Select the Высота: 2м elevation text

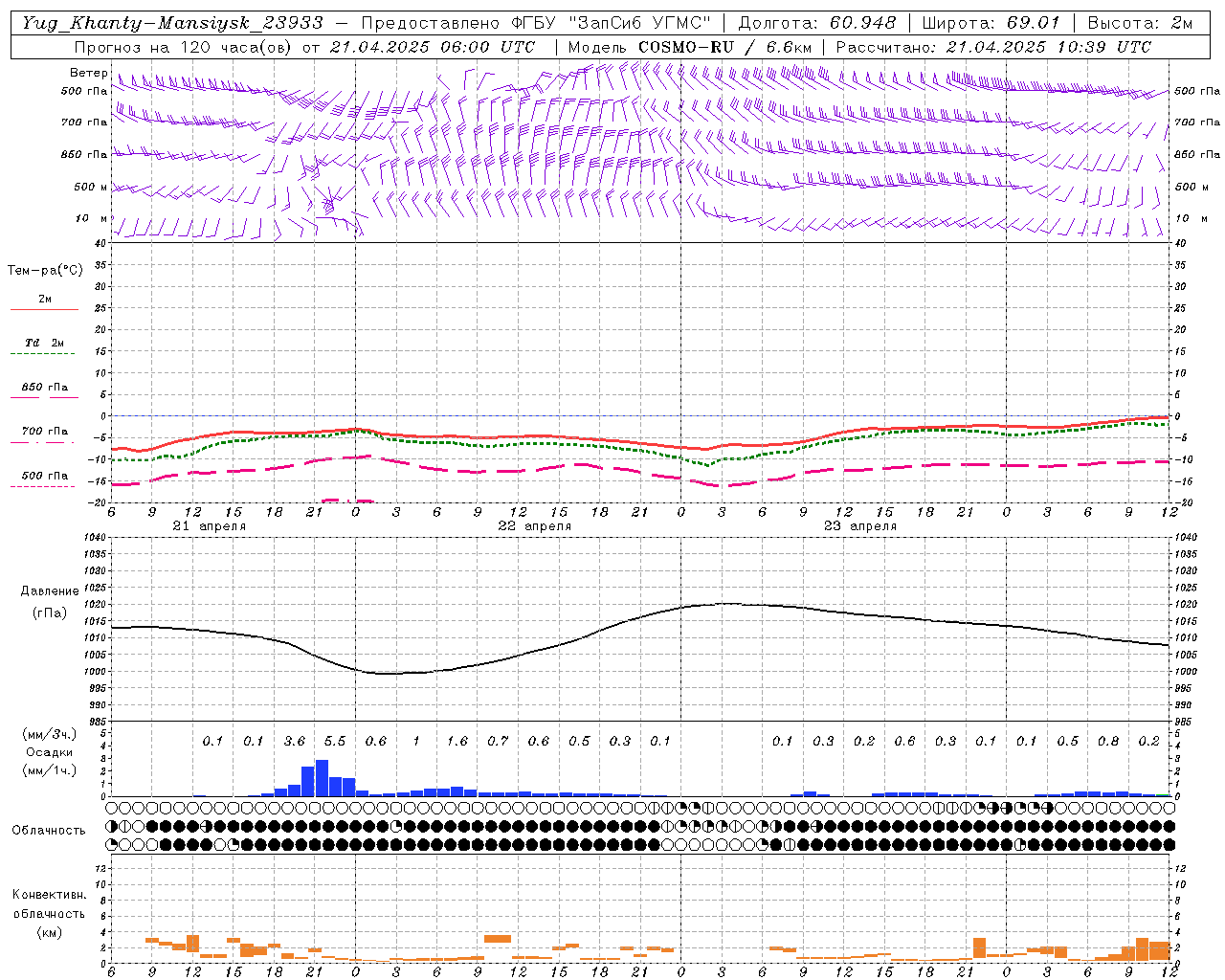(1140, 23)
